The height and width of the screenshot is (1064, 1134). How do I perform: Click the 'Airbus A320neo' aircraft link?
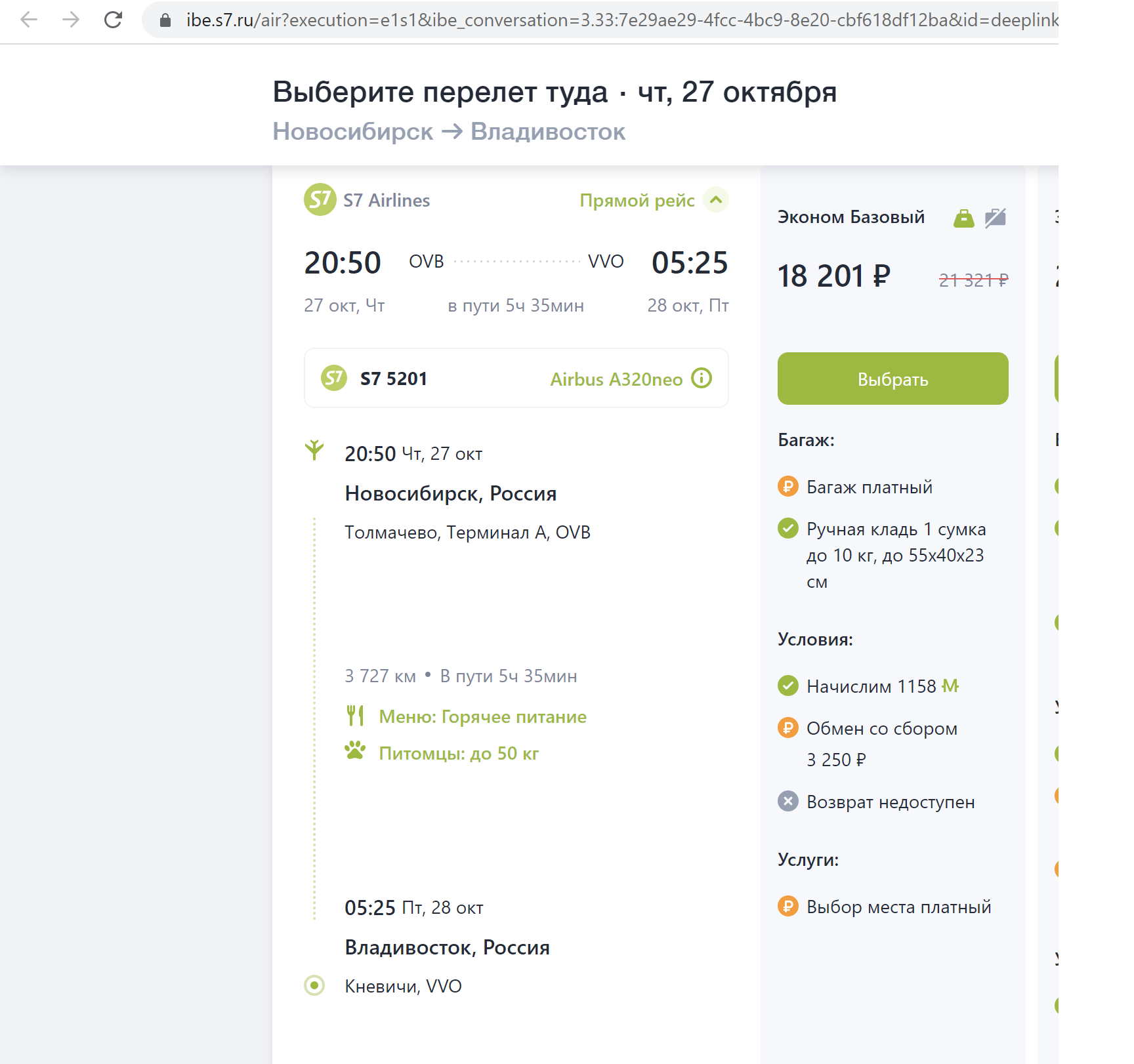616,379
